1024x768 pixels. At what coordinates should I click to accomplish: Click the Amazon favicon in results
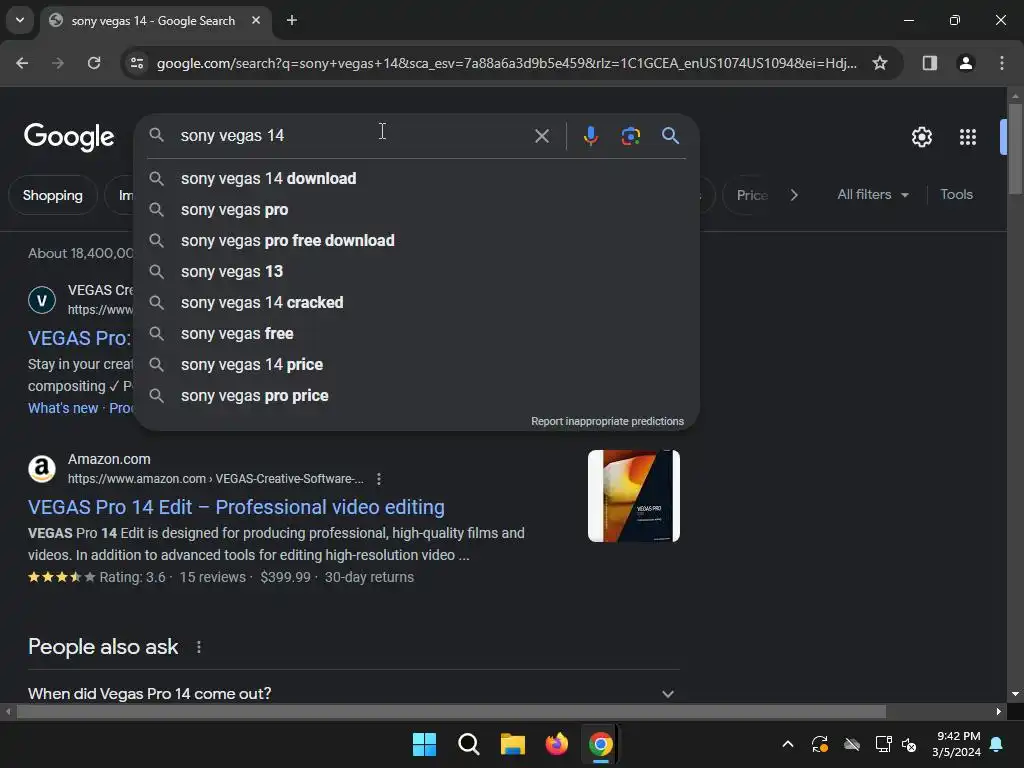pyautogui.click(x=42, y=469)
